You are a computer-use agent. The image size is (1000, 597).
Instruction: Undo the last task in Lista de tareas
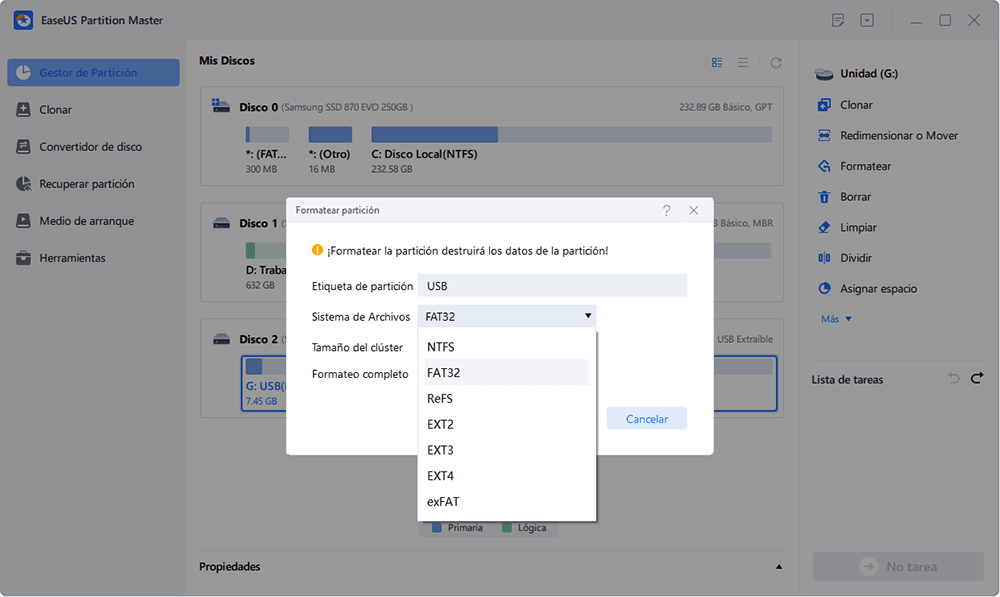(953, 379)
